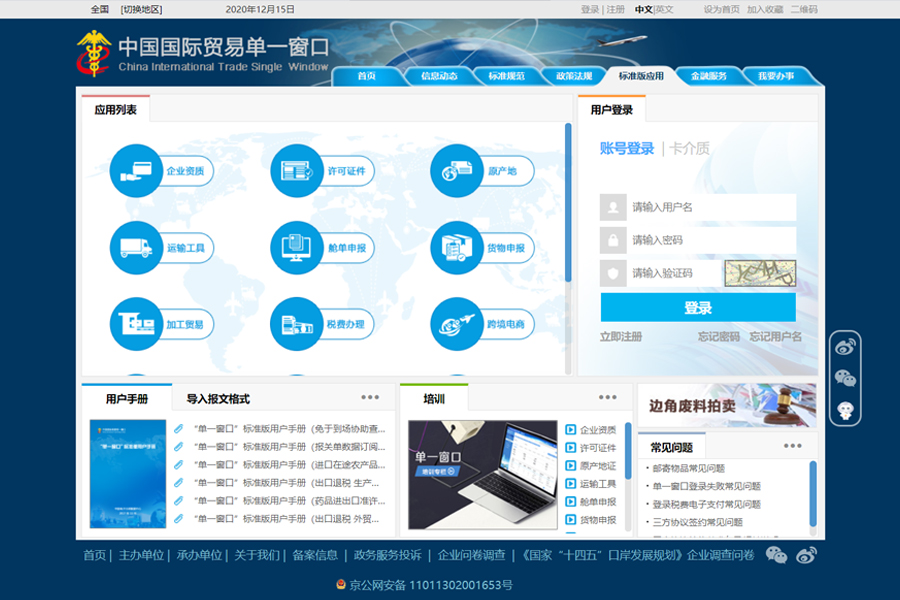This screenshot has height=600, width=900.
Task: Open the 货物申报 application icon
Action: pyautogui.click(x=457, y=247)
